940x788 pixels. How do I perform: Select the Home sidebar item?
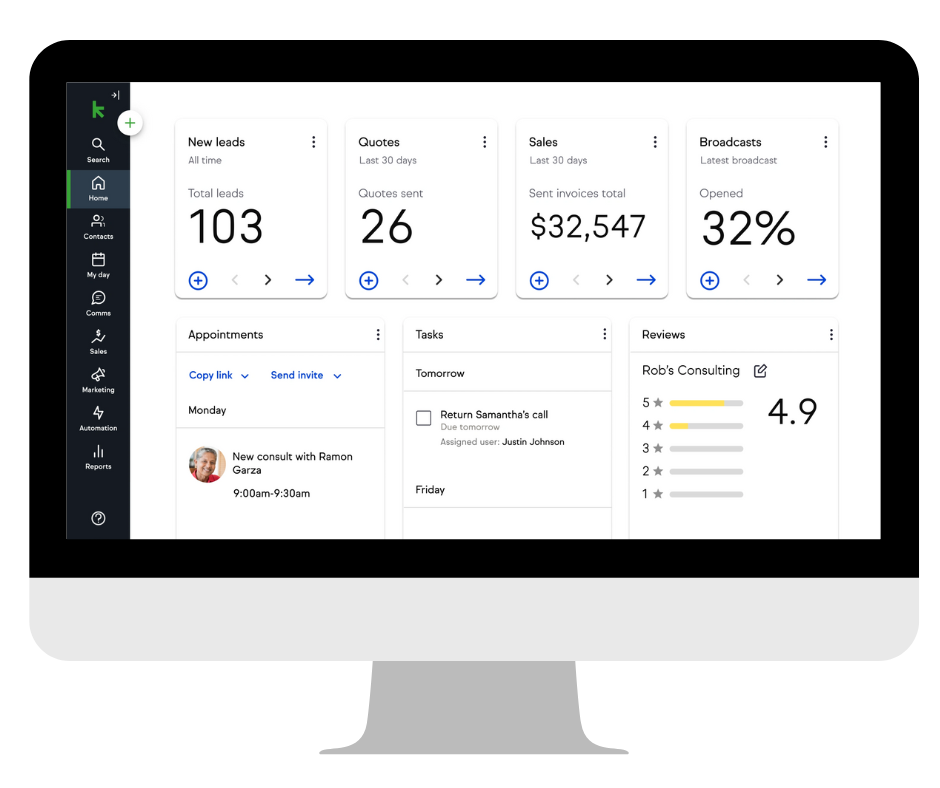[98, 188]
